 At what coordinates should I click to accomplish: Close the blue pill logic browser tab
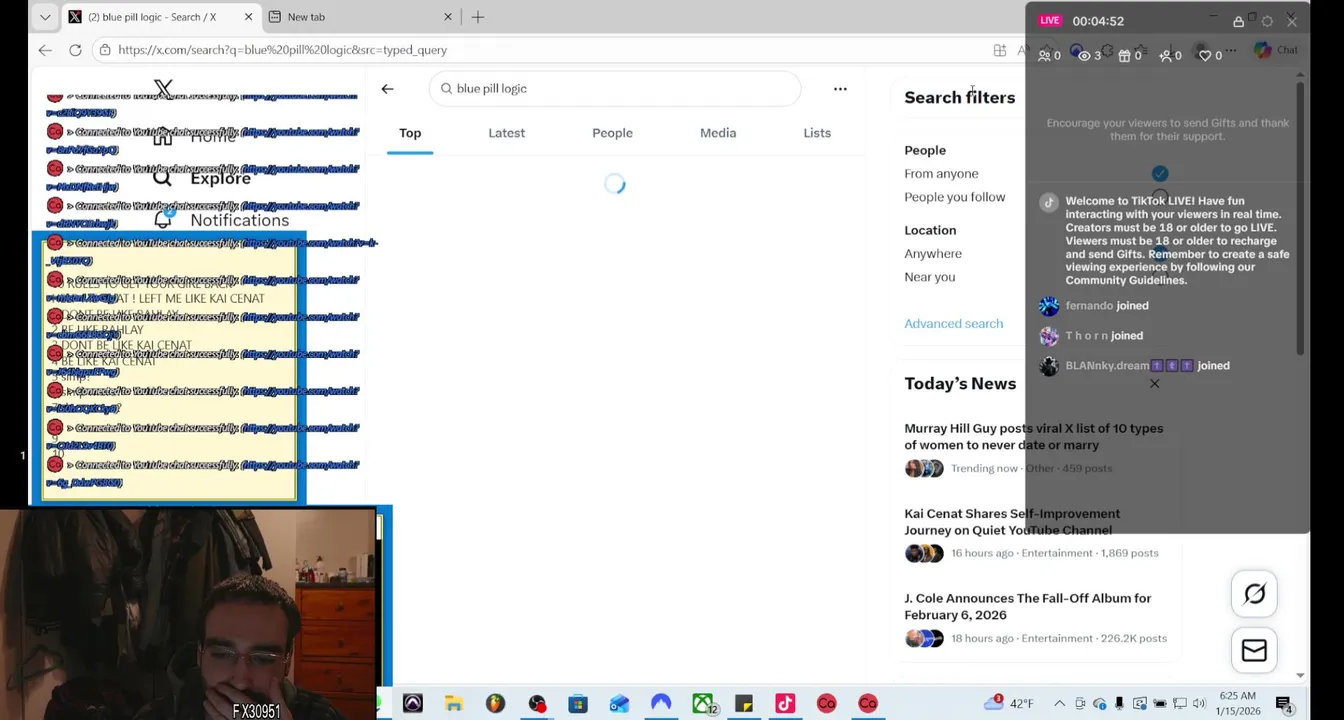click(x=248, y=17)
